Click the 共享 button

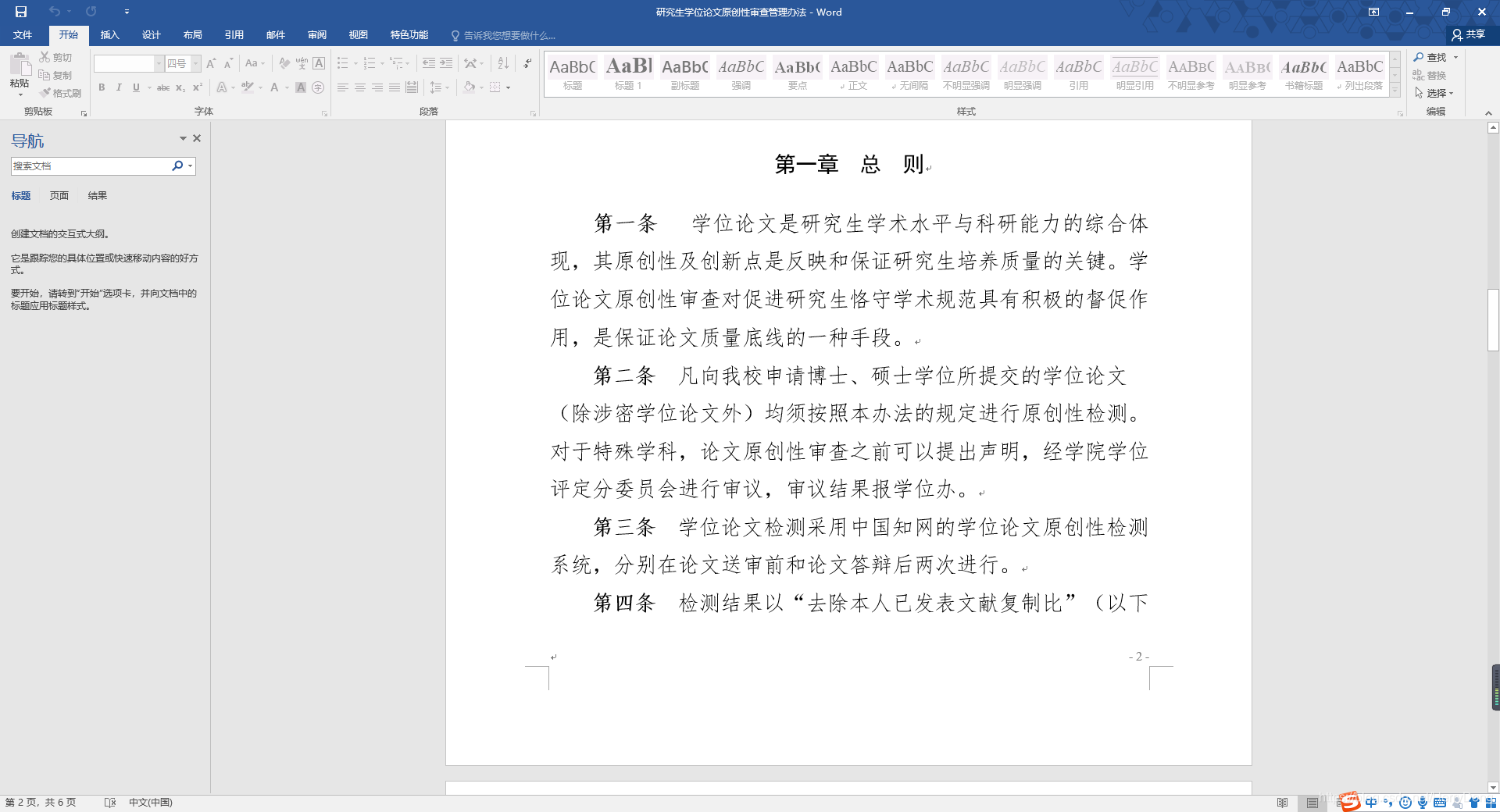1470,34
